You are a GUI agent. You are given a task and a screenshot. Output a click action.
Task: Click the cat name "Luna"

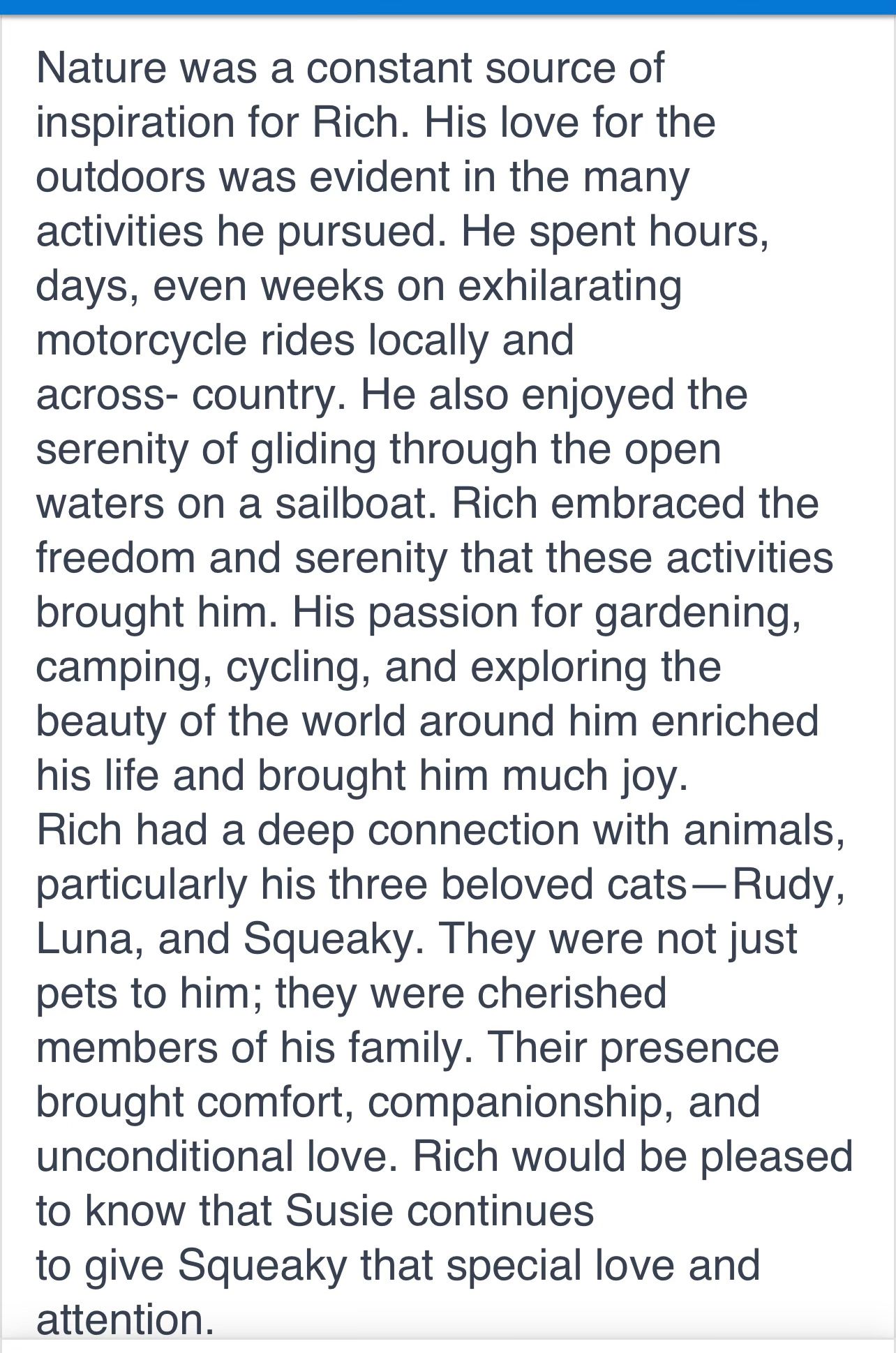[84, 939]
